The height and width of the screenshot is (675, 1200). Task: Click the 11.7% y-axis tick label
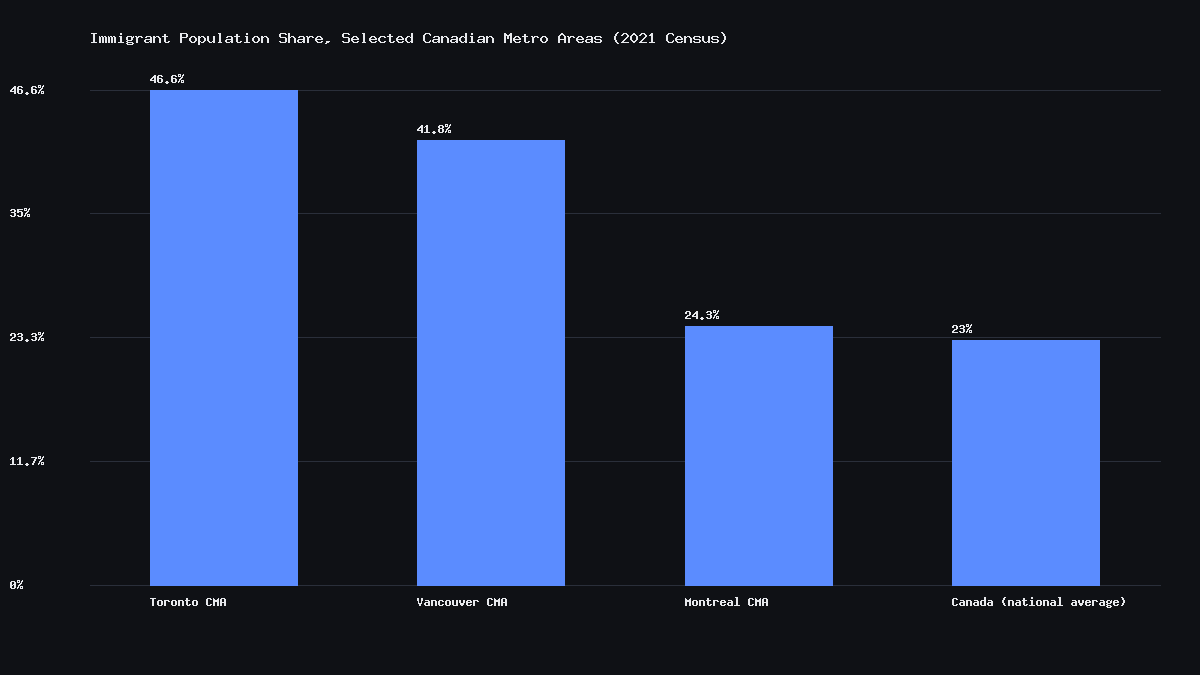[x=27, y=461]
